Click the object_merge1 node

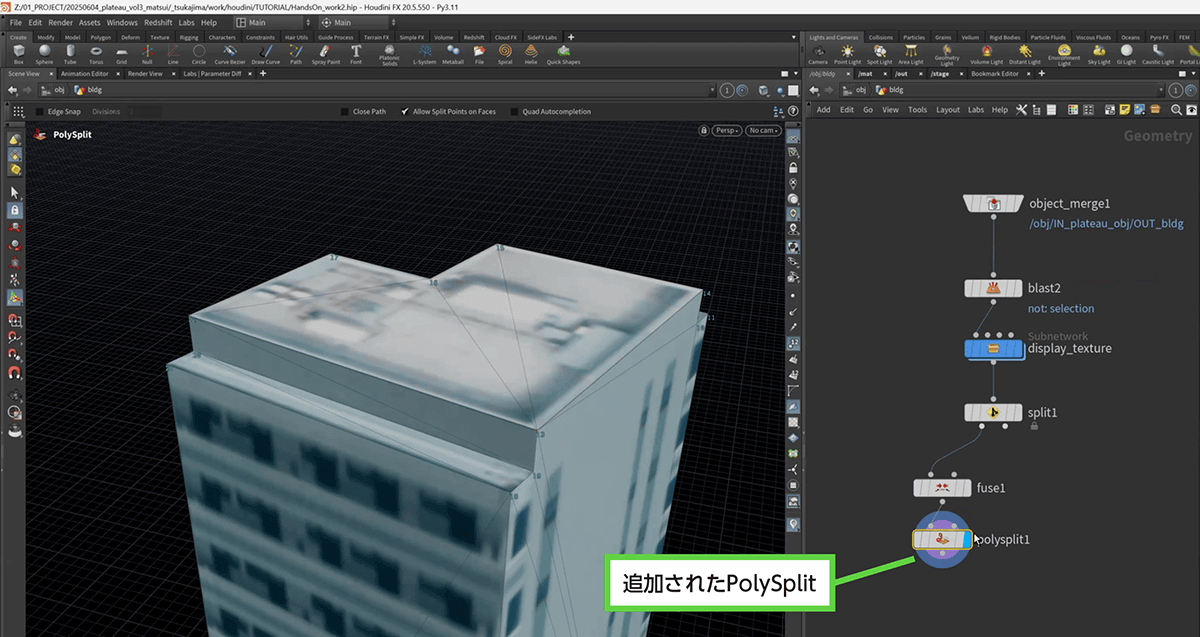tap(993, 204)
